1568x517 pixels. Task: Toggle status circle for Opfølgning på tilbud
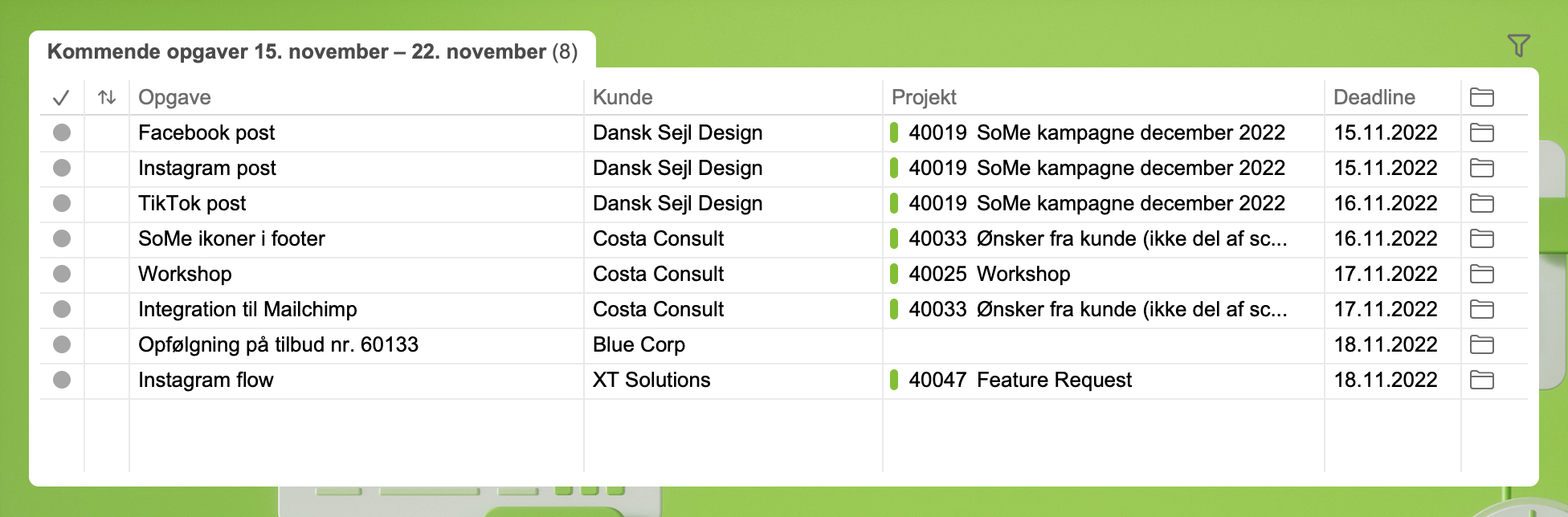click(62, 344)
